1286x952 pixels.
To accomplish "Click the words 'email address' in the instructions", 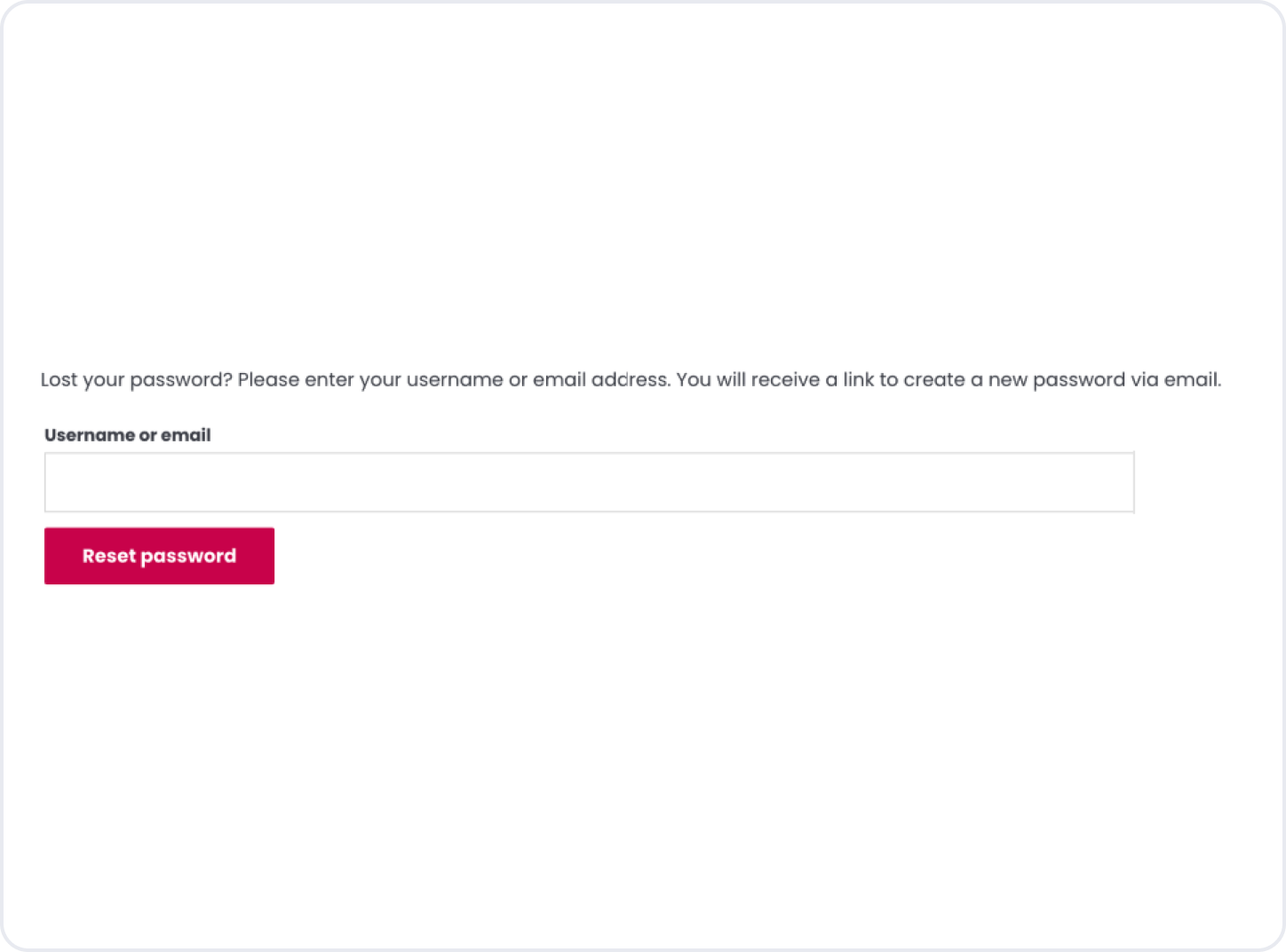I will click(x=600, y=380).
